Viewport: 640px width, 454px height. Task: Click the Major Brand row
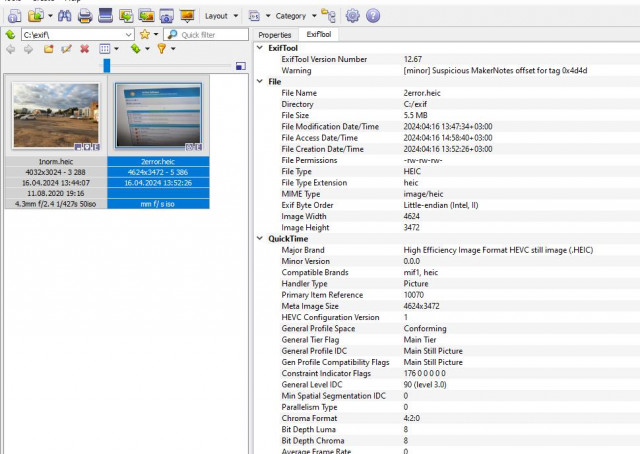coord(447,250)
